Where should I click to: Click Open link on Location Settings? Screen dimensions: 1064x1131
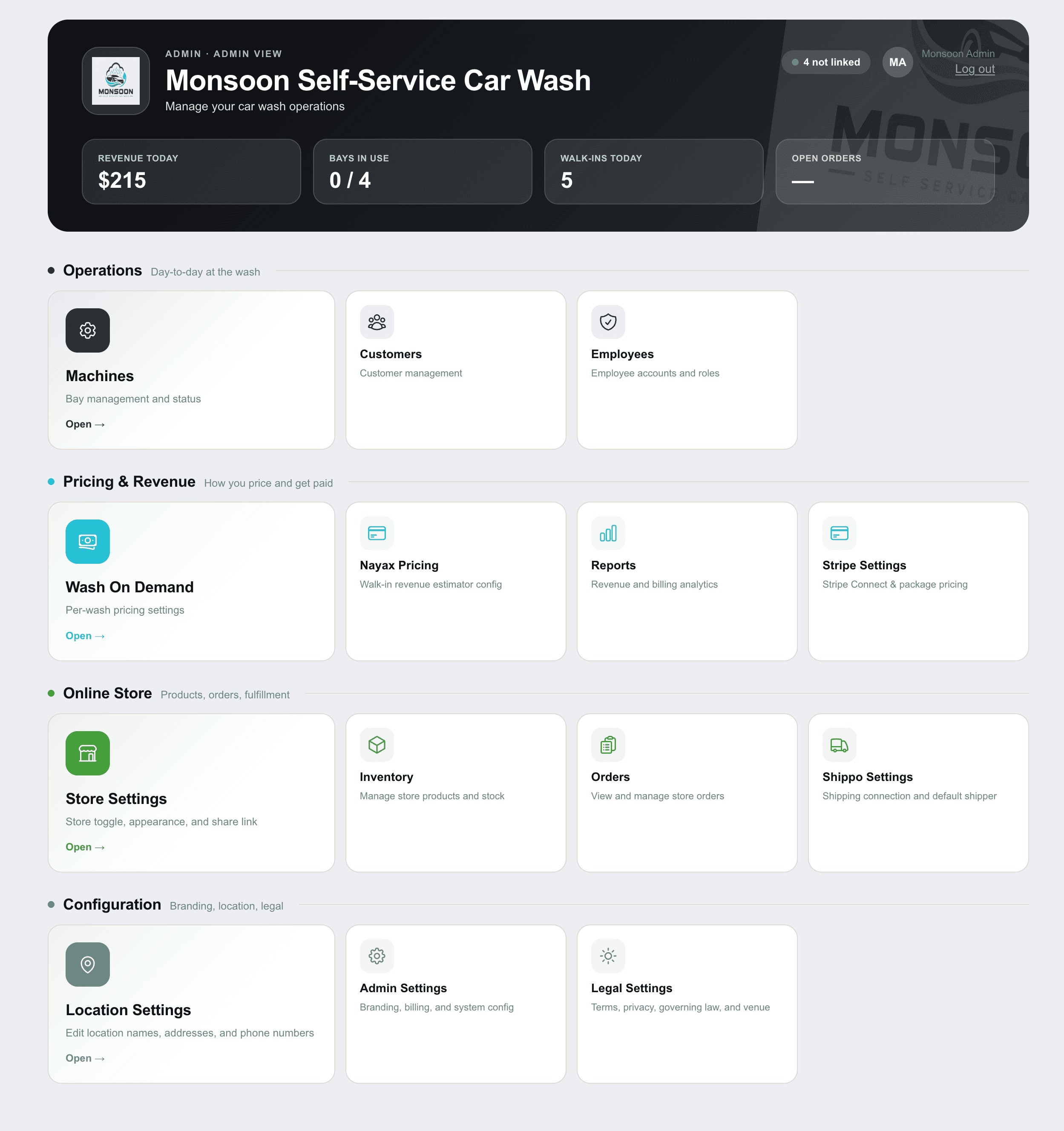85,1058
